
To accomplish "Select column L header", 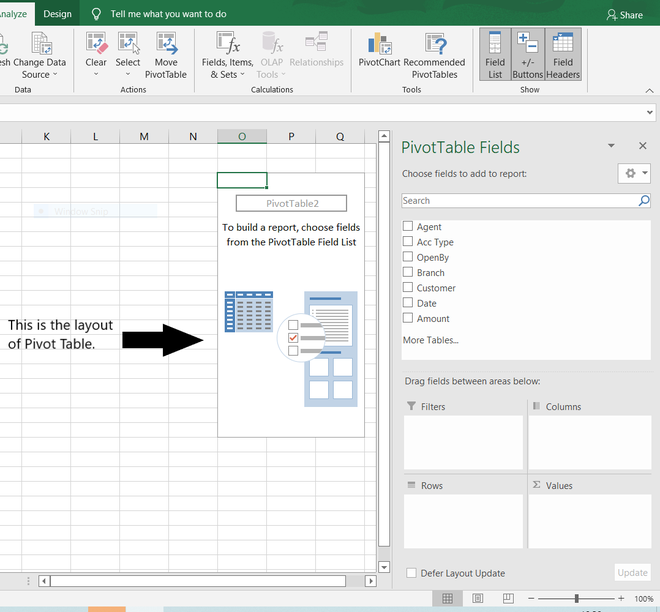I will pyautogui.click(x=95, y=136).
